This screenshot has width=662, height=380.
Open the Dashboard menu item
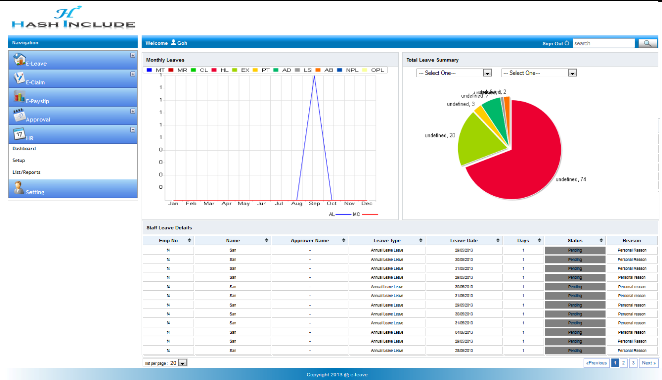coord(24,149)
